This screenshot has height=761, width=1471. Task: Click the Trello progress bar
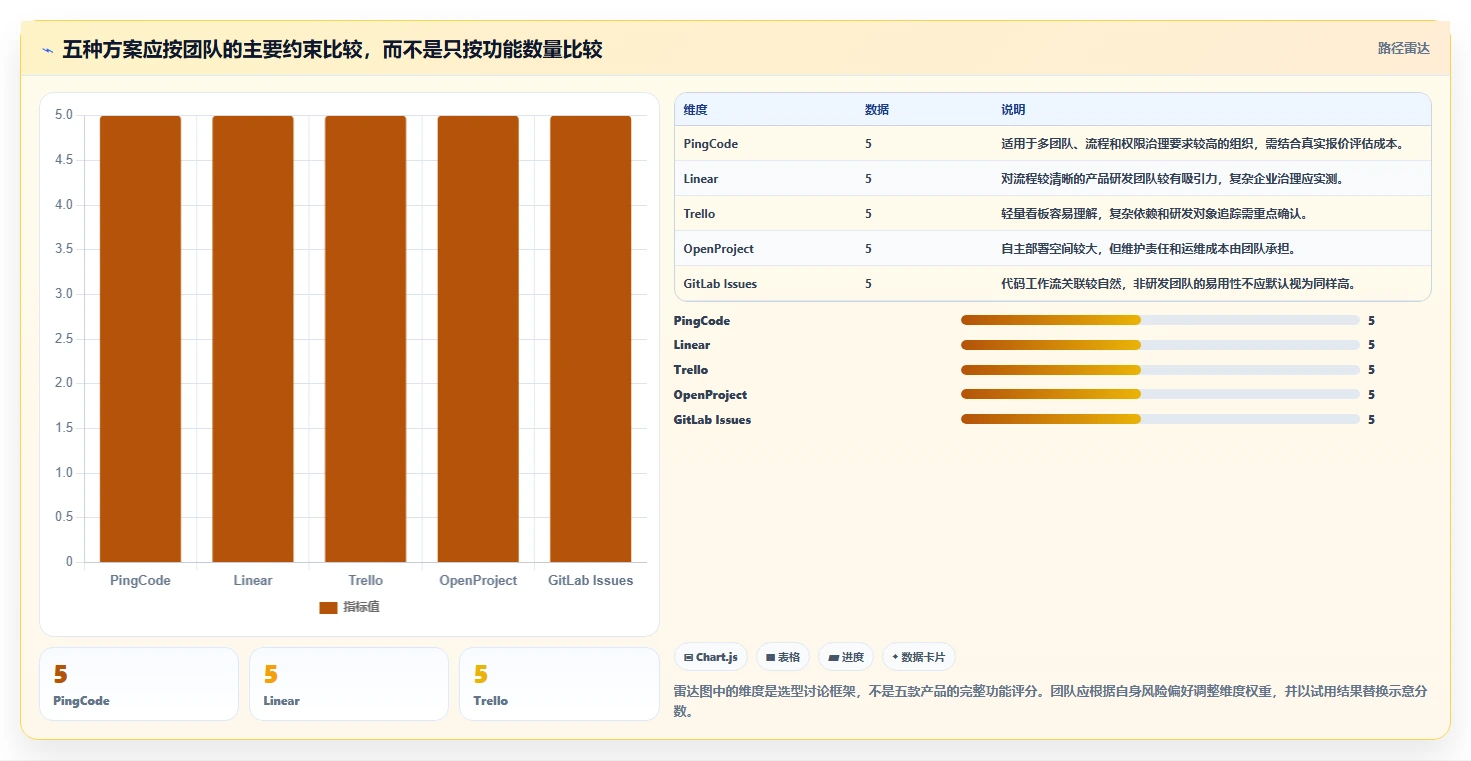coord(1160,370)
